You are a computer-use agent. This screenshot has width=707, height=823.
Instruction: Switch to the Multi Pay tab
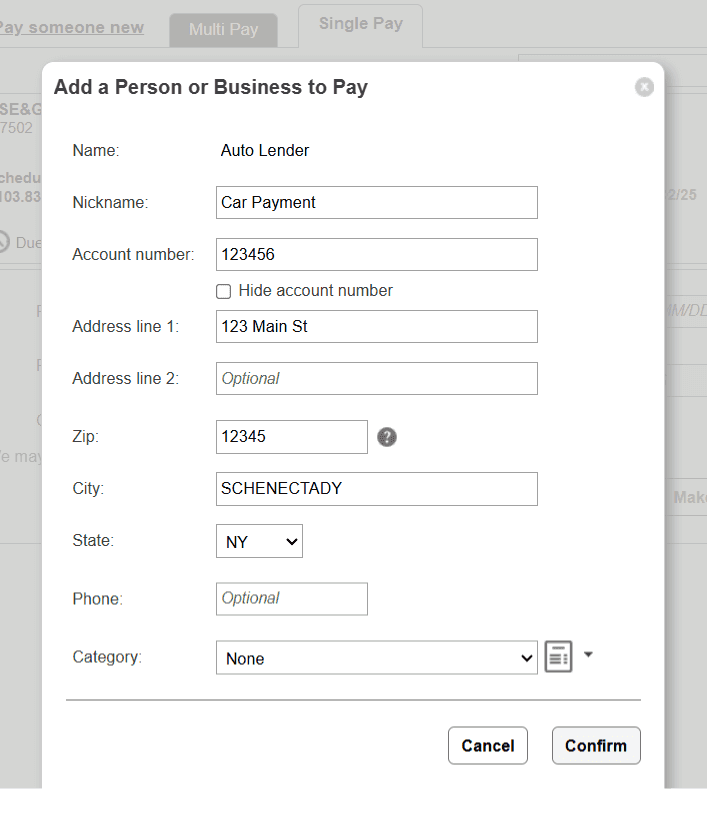[x=223, y=30]
